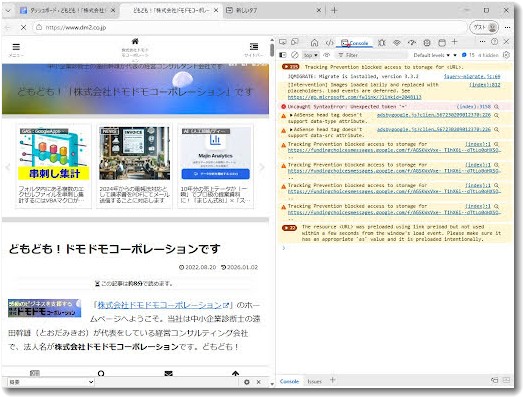
Task: Add more tools with the plus icon
Action: coord(454,42)
